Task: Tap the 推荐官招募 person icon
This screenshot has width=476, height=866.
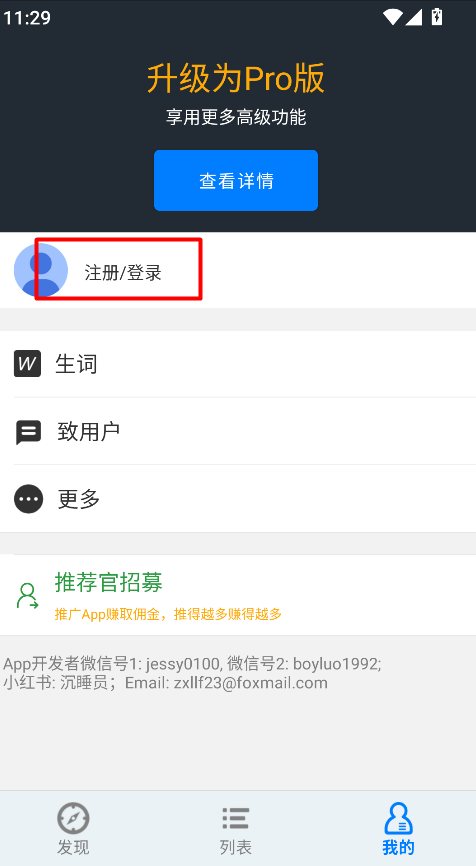Action: click(x=28, y=596)
